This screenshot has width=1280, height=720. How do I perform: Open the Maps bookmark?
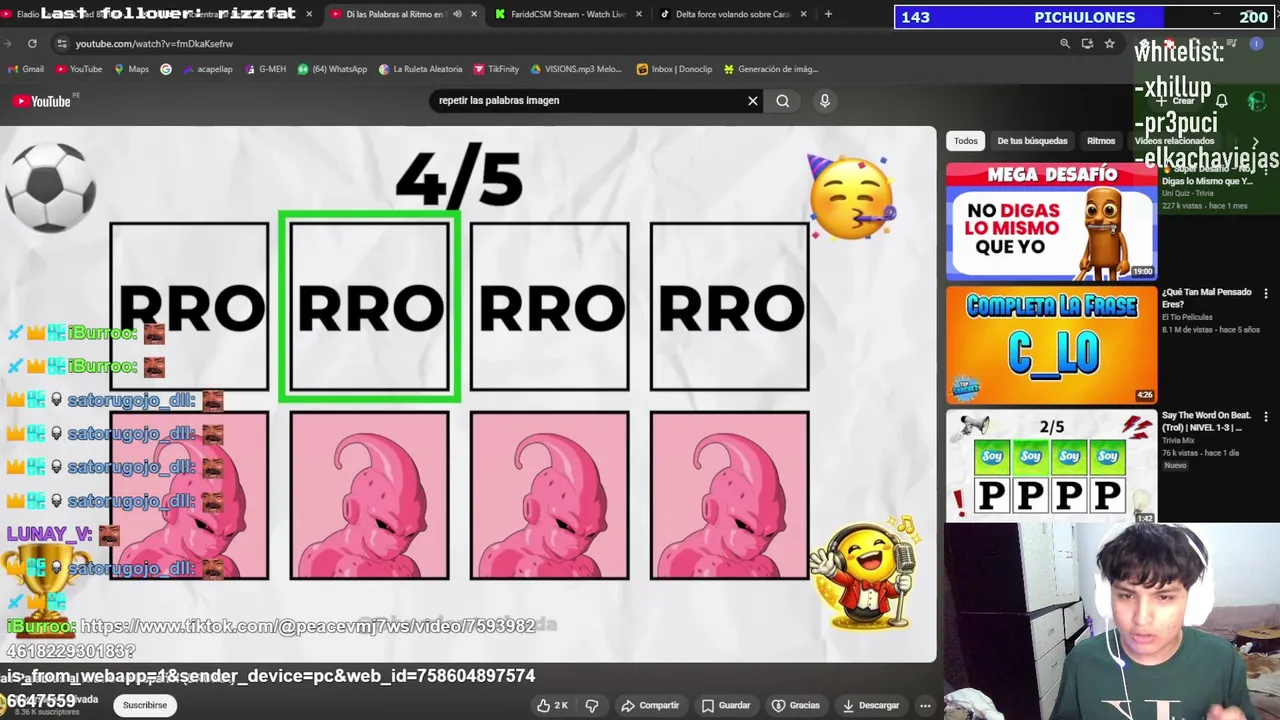[131, 69]
